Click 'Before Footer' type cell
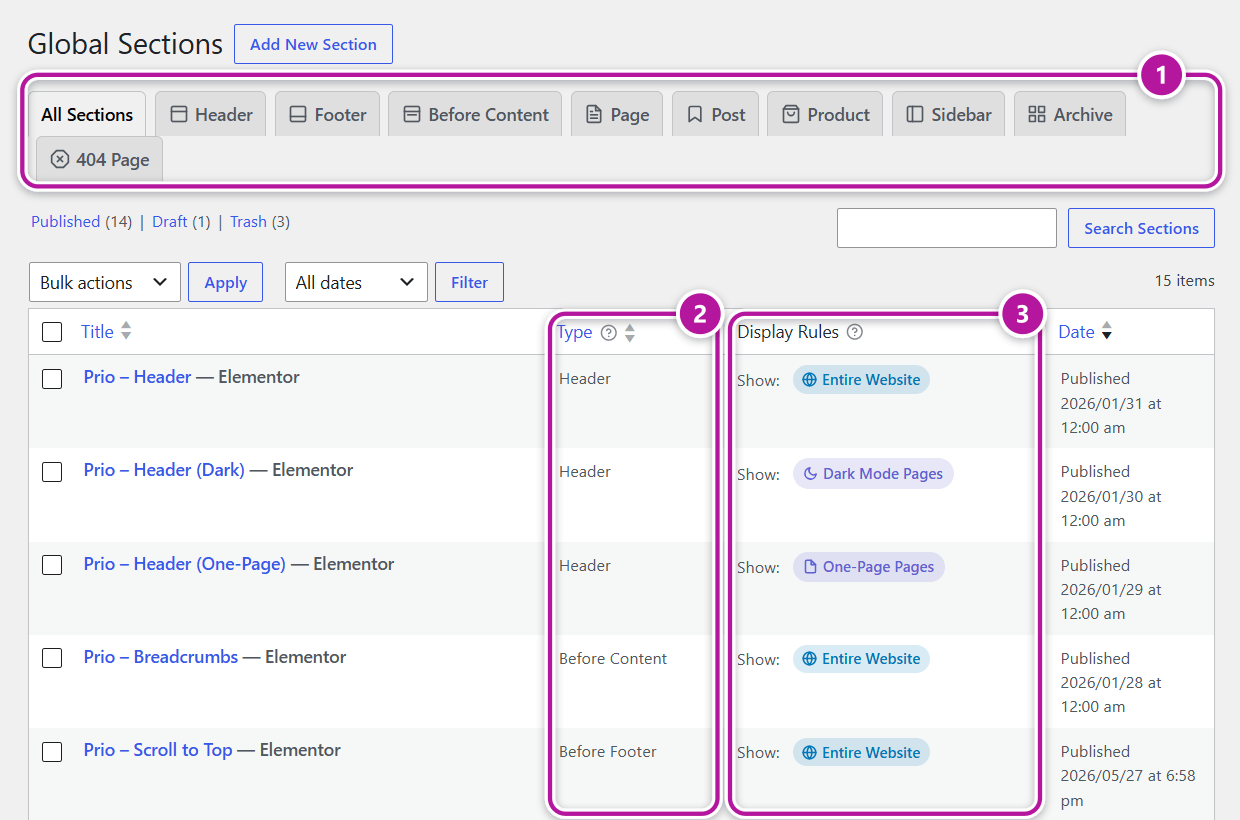Image resolution: width=1240 pixels, height=820 pixels. tap(608, 752)
